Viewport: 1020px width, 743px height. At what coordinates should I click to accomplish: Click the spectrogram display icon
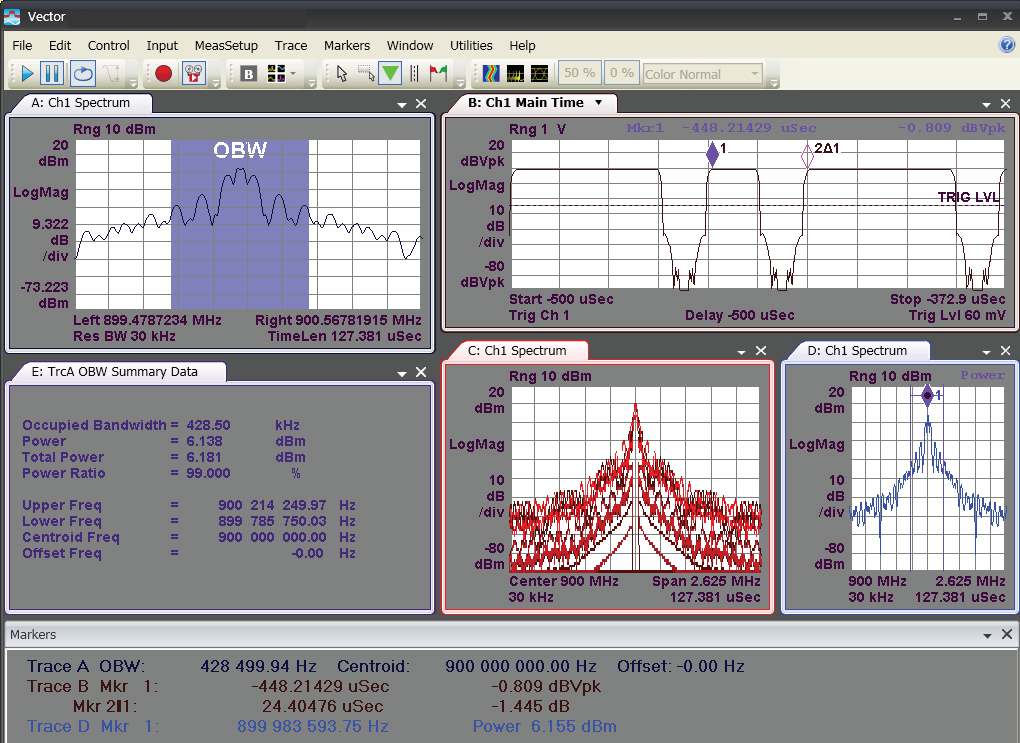[x=490, y=73]
